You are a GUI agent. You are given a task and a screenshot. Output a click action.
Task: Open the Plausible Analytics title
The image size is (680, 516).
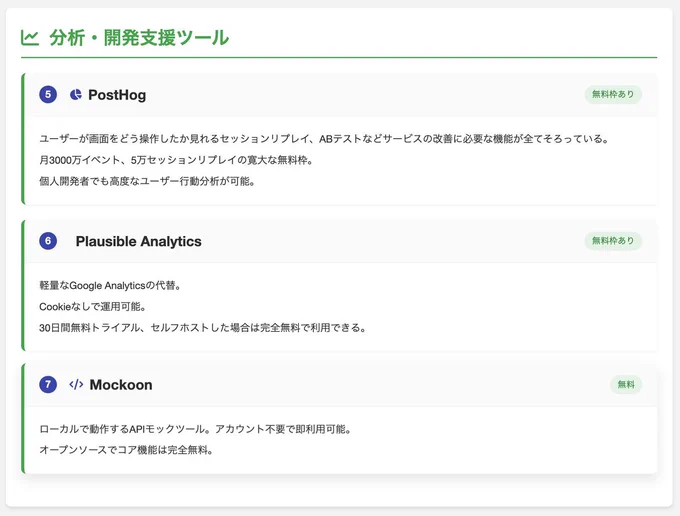[x=138, y=241]
